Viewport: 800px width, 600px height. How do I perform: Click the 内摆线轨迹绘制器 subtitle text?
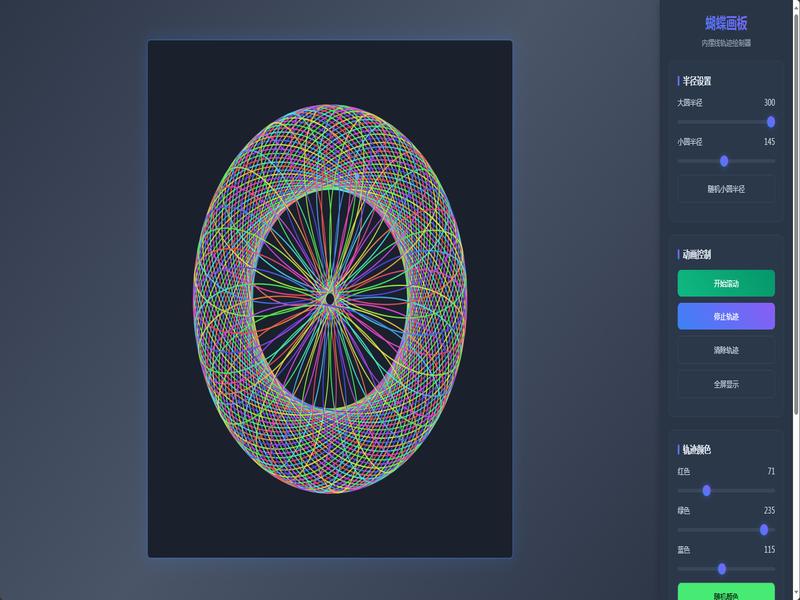pos(726,43)
